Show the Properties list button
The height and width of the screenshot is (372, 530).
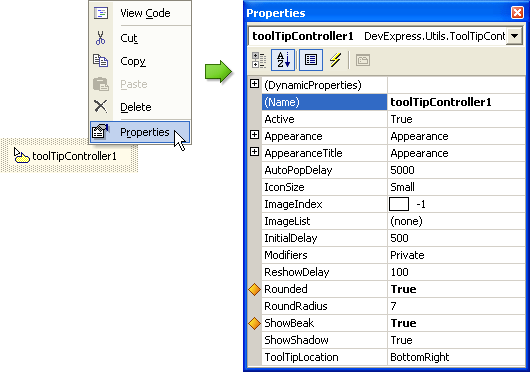(x=311, y=60)
